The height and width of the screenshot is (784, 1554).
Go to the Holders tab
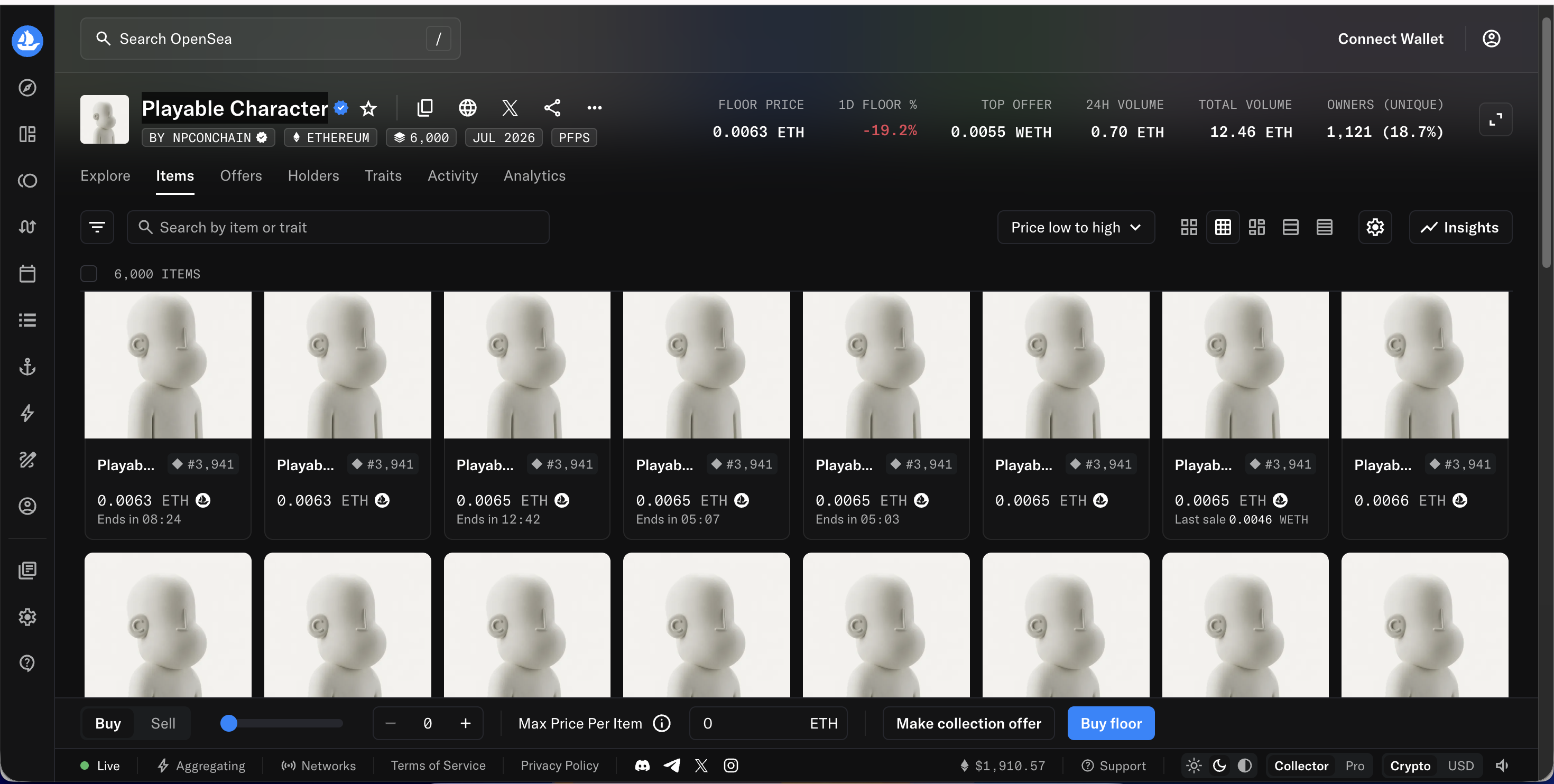pyautogui.click(x=313, y=175)
